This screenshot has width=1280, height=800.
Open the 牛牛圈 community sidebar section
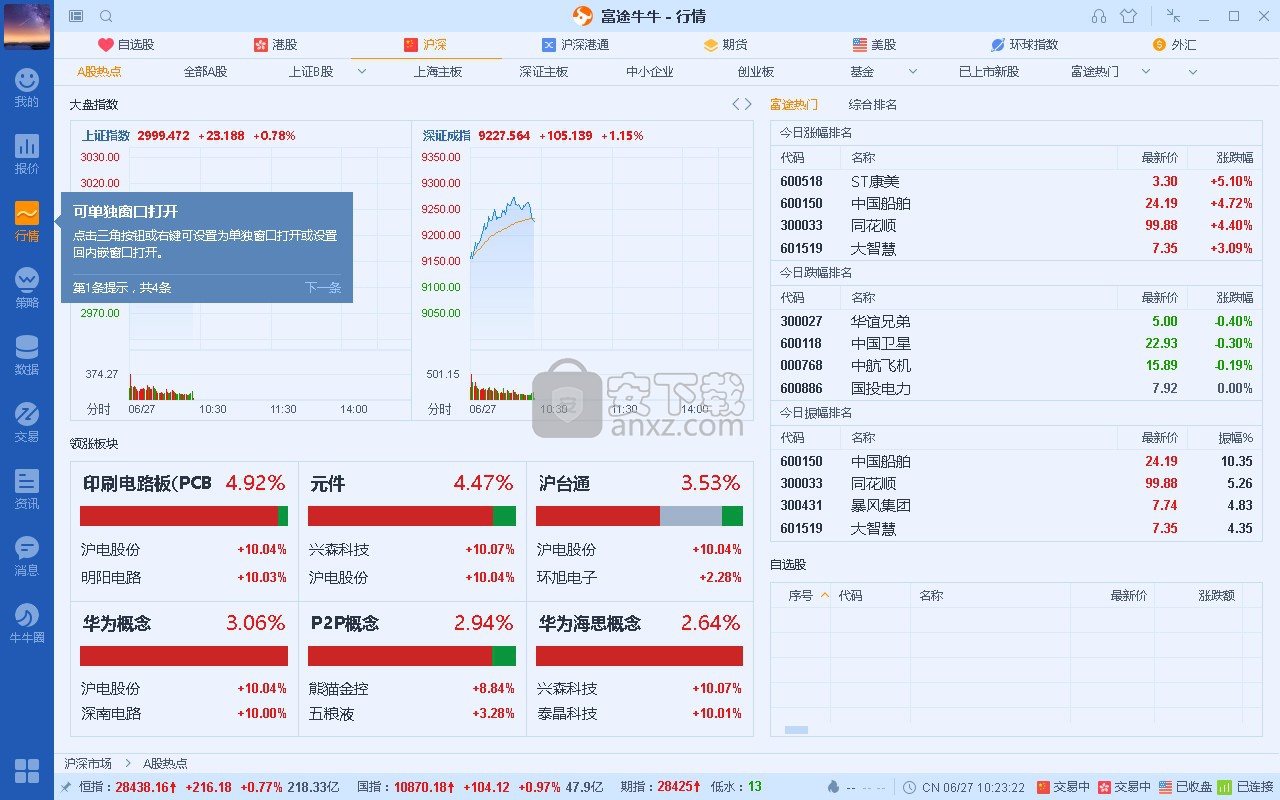tap(27, 624)
